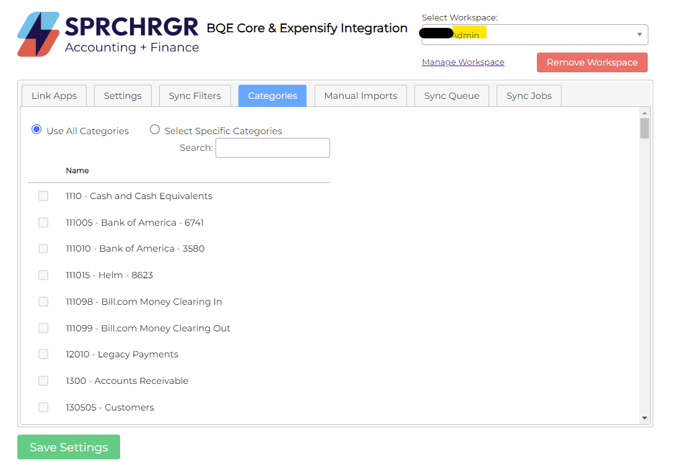Enable 111098 Bill.com Money Clearing In
The image size is (688, 468).
pos(43,302)
